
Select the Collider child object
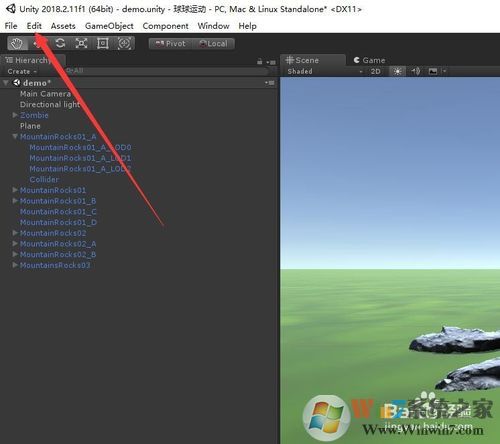[44, 179]
